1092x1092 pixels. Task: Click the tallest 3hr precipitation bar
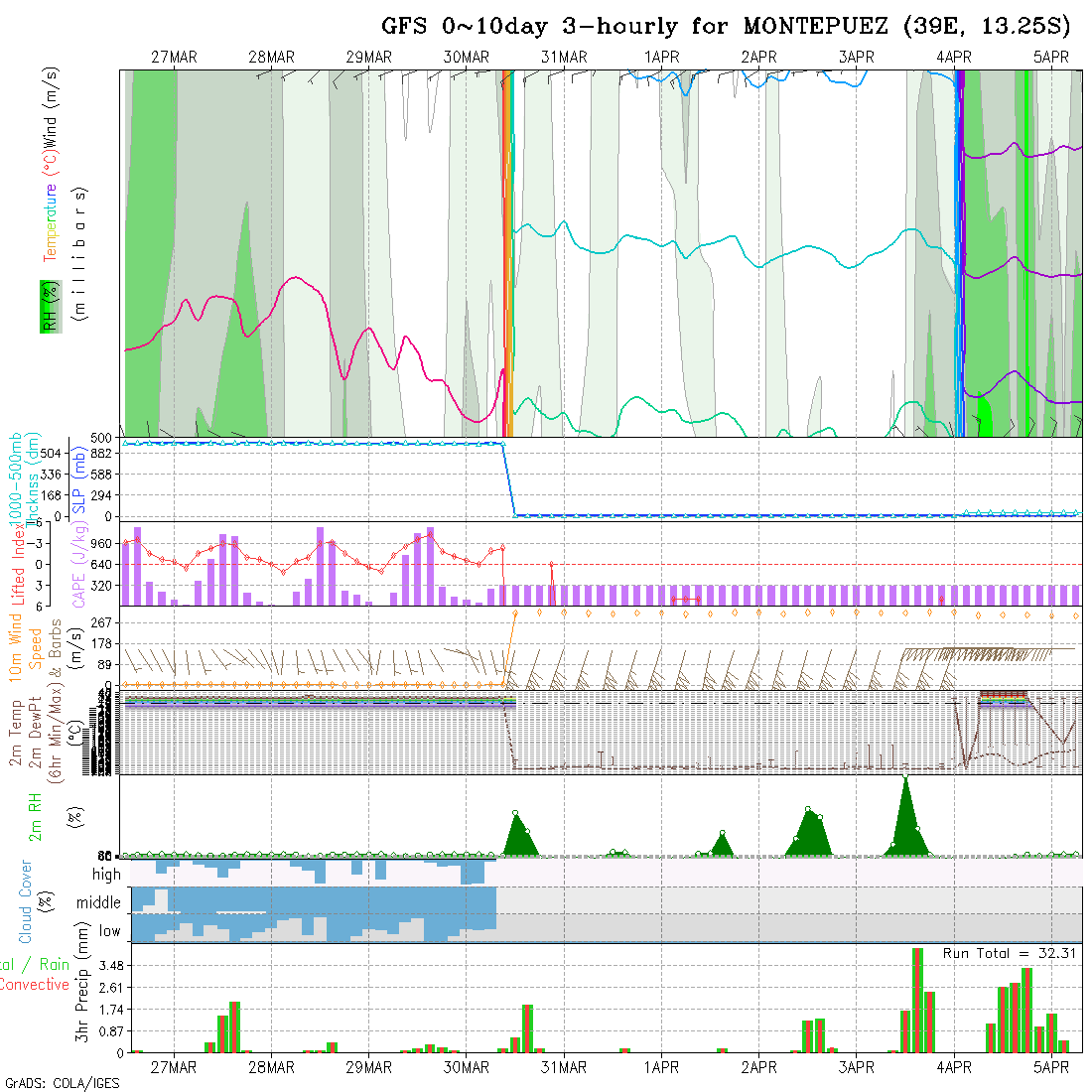[x=917, y=1000]
